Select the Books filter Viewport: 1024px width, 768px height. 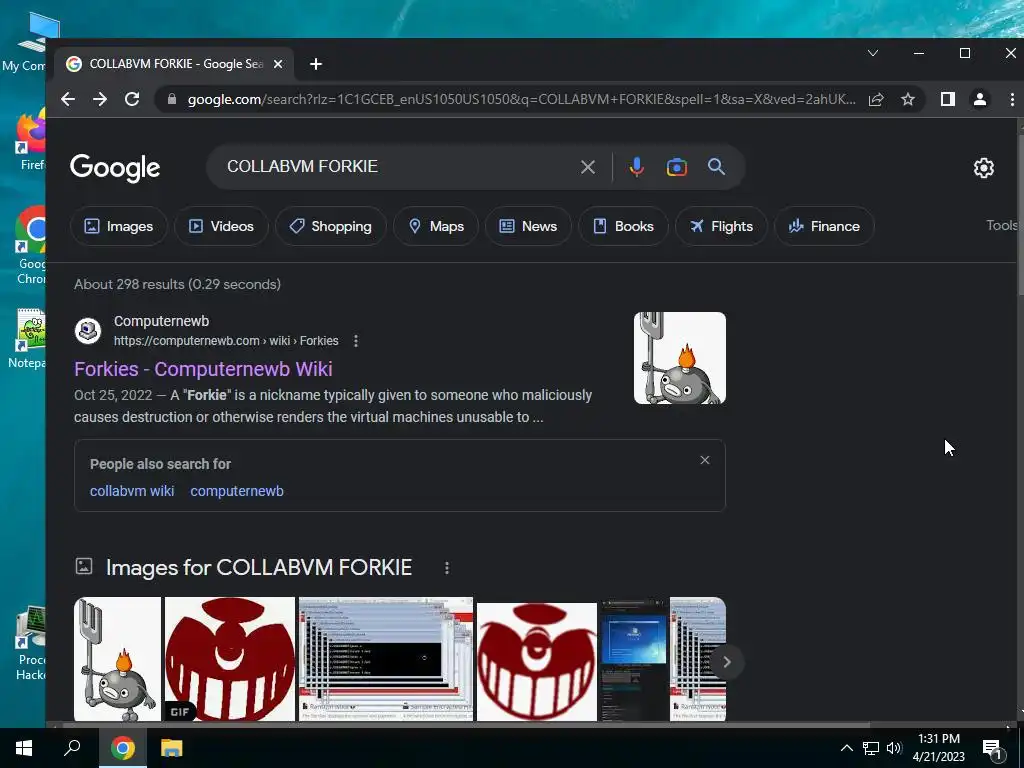tap(624, 226)
